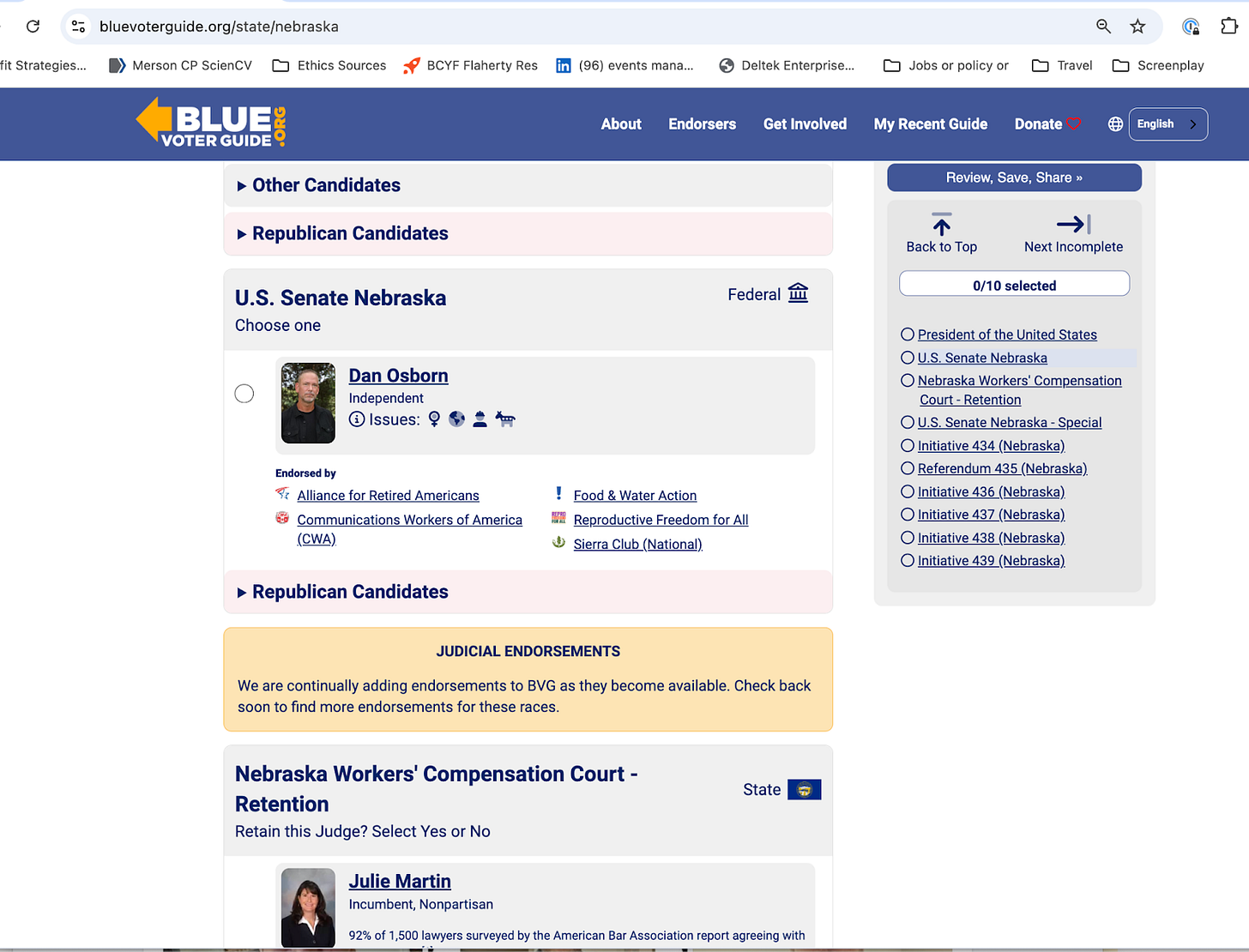The height and width of the screenshot is (952, 1249).
Task: Open Initiative 438 (Nebraska) link
Action: click(x=991, y=538)
